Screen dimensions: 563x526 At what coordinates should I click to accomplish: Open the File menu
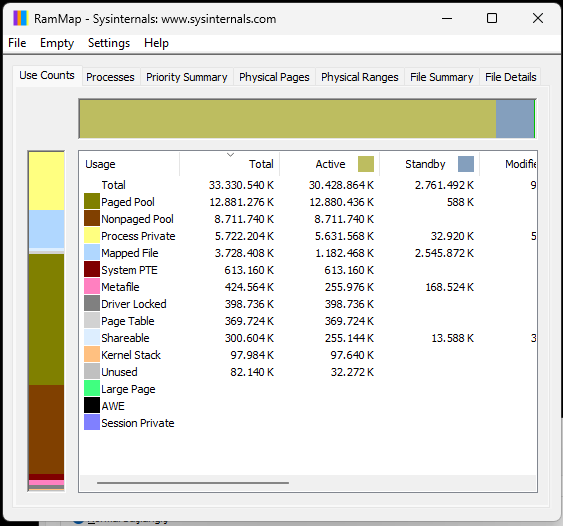(17, 43)
